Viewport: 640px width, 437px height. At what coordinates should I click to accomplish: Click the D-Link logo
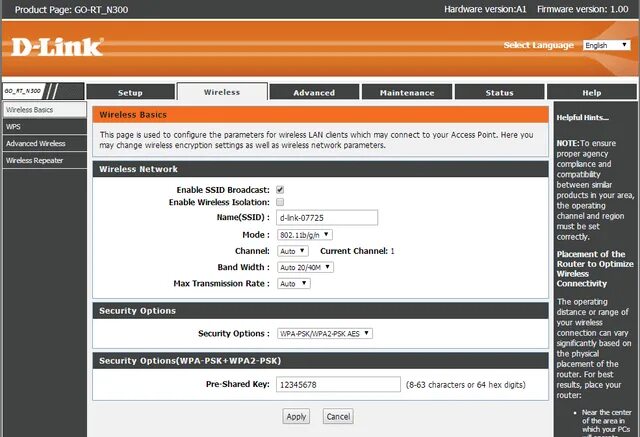point(57,47)
